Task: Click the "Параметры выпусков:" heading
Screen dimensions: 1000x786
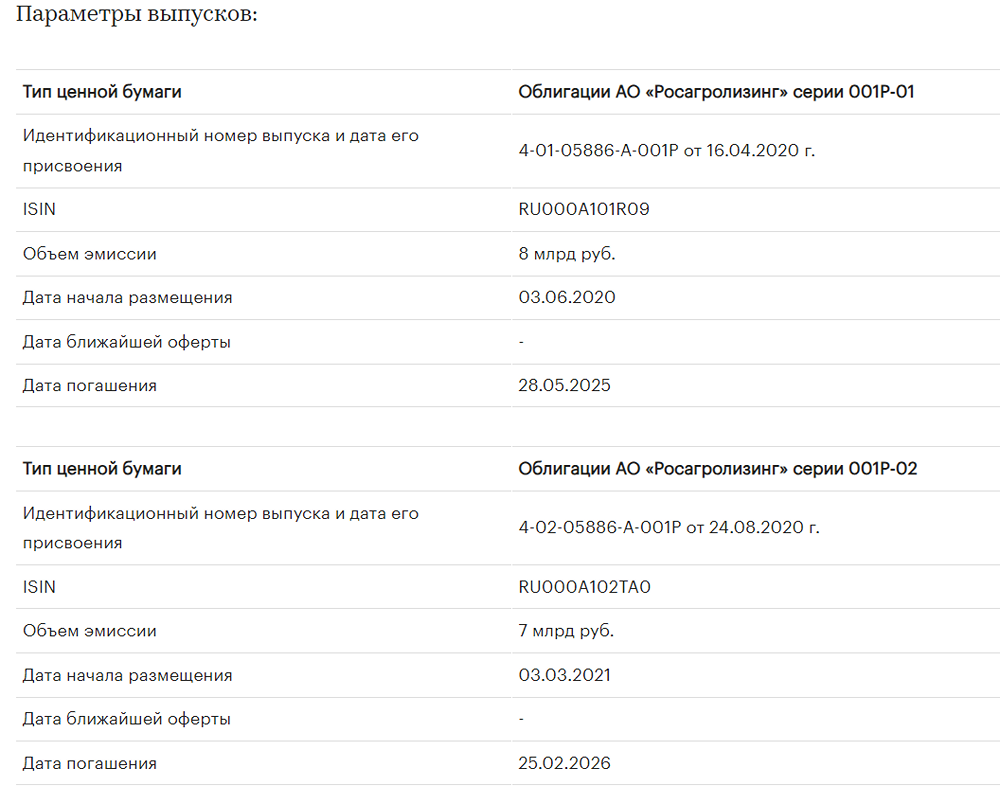Action: 138,16
